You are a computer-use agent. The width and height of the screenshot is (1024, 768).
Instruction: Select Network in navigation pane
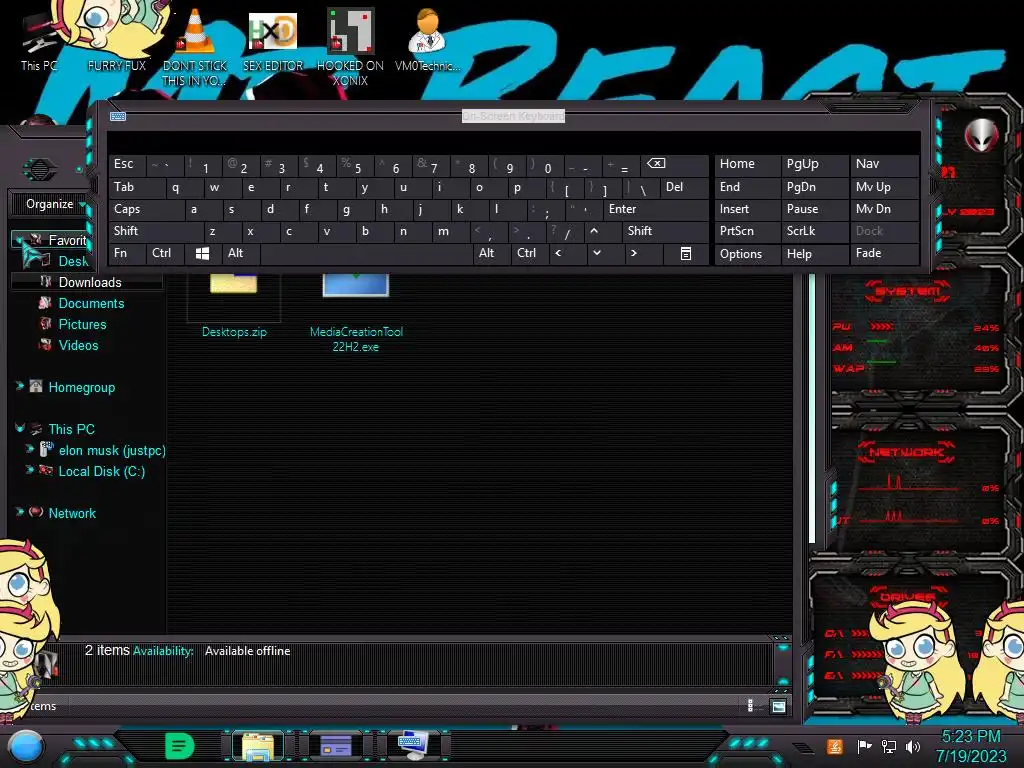(x=72, y=513)
